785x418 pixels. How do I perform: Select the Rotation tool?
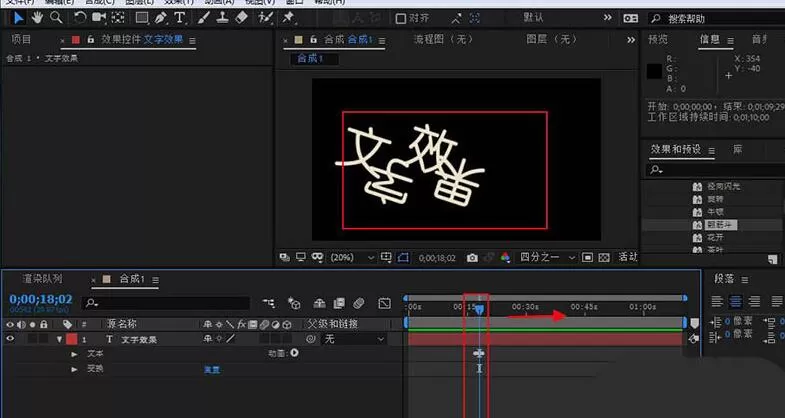pos(80,18)
